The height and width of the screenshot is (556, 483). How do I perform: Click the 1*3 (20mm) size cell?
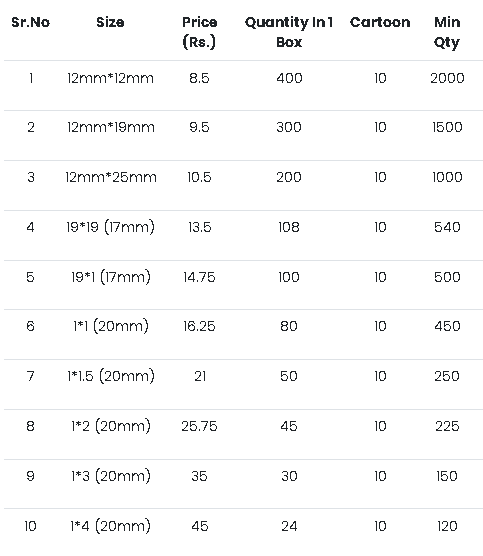111,477
